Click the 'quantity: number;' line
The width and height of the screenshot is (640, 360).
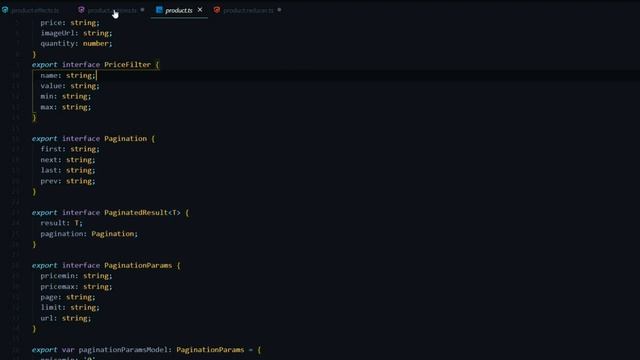coord(76,44)
